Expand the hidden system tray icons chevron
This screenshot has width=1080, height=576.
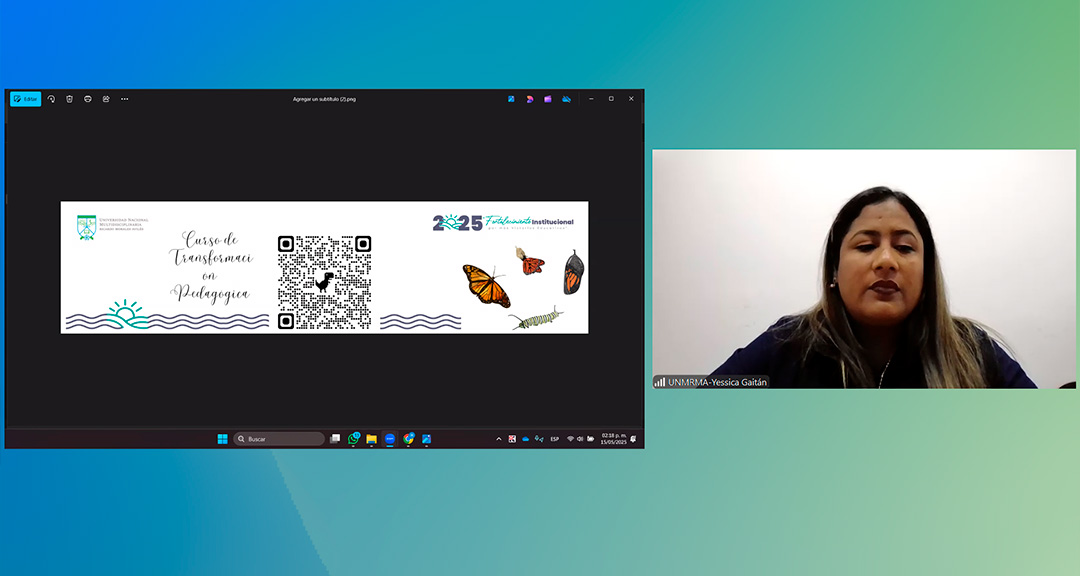click(499, 439)
